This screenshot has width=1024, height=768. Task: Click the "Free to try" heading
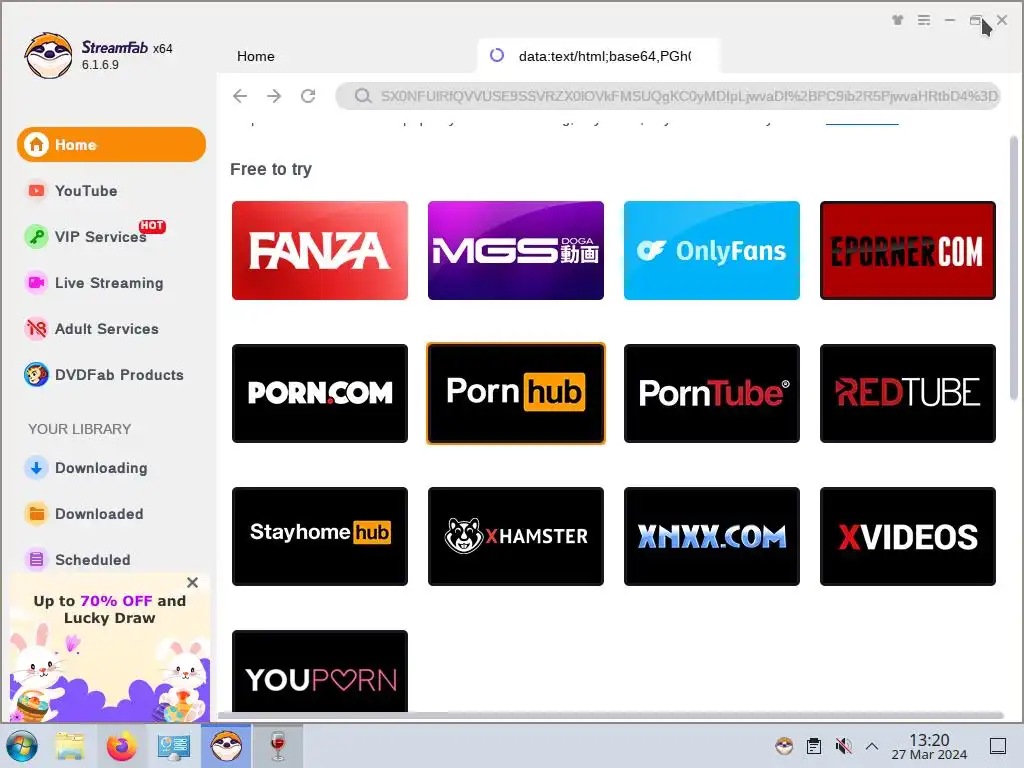(271, 169)
